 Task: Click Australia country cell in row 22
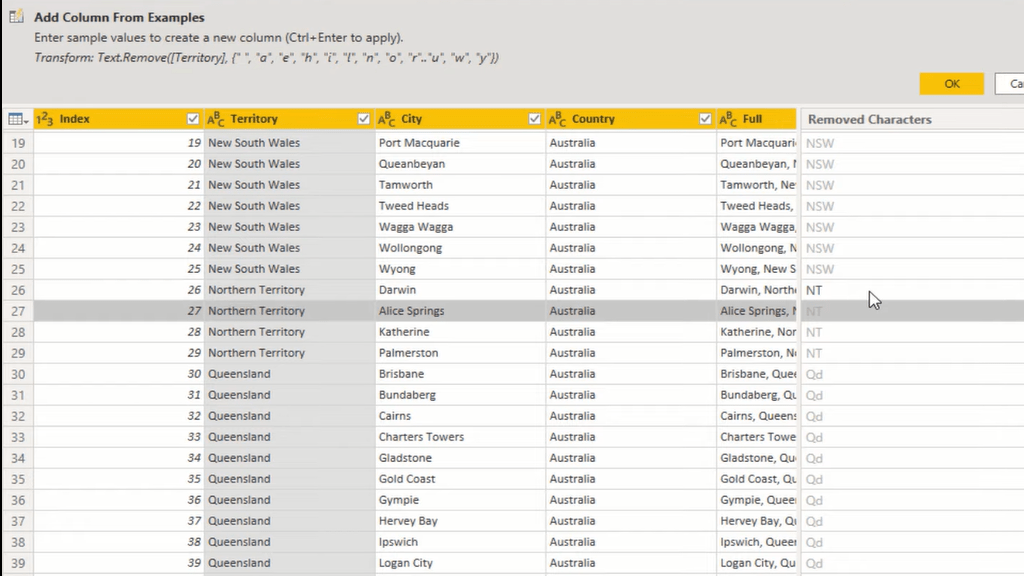630,206
